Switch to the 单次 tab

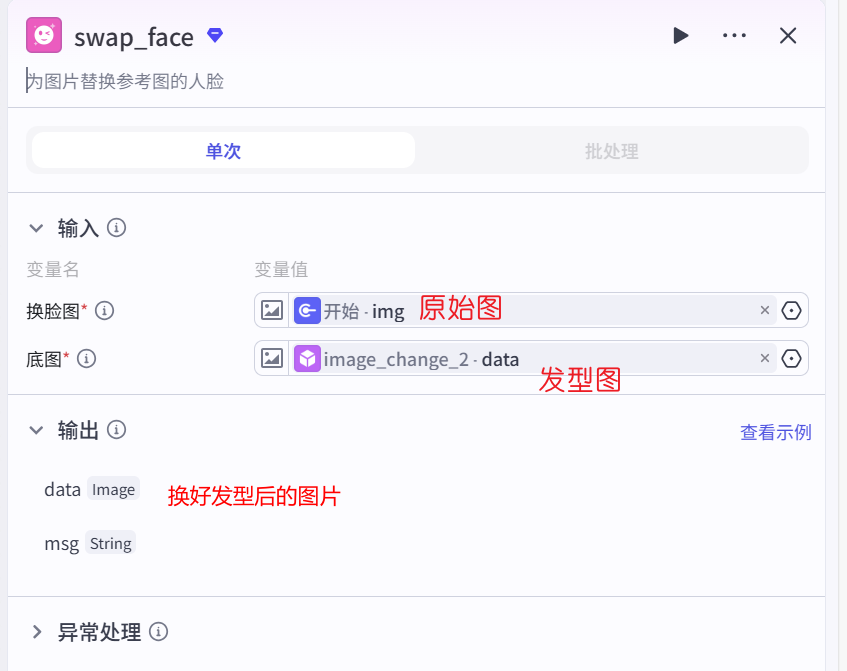pos(223,151)
